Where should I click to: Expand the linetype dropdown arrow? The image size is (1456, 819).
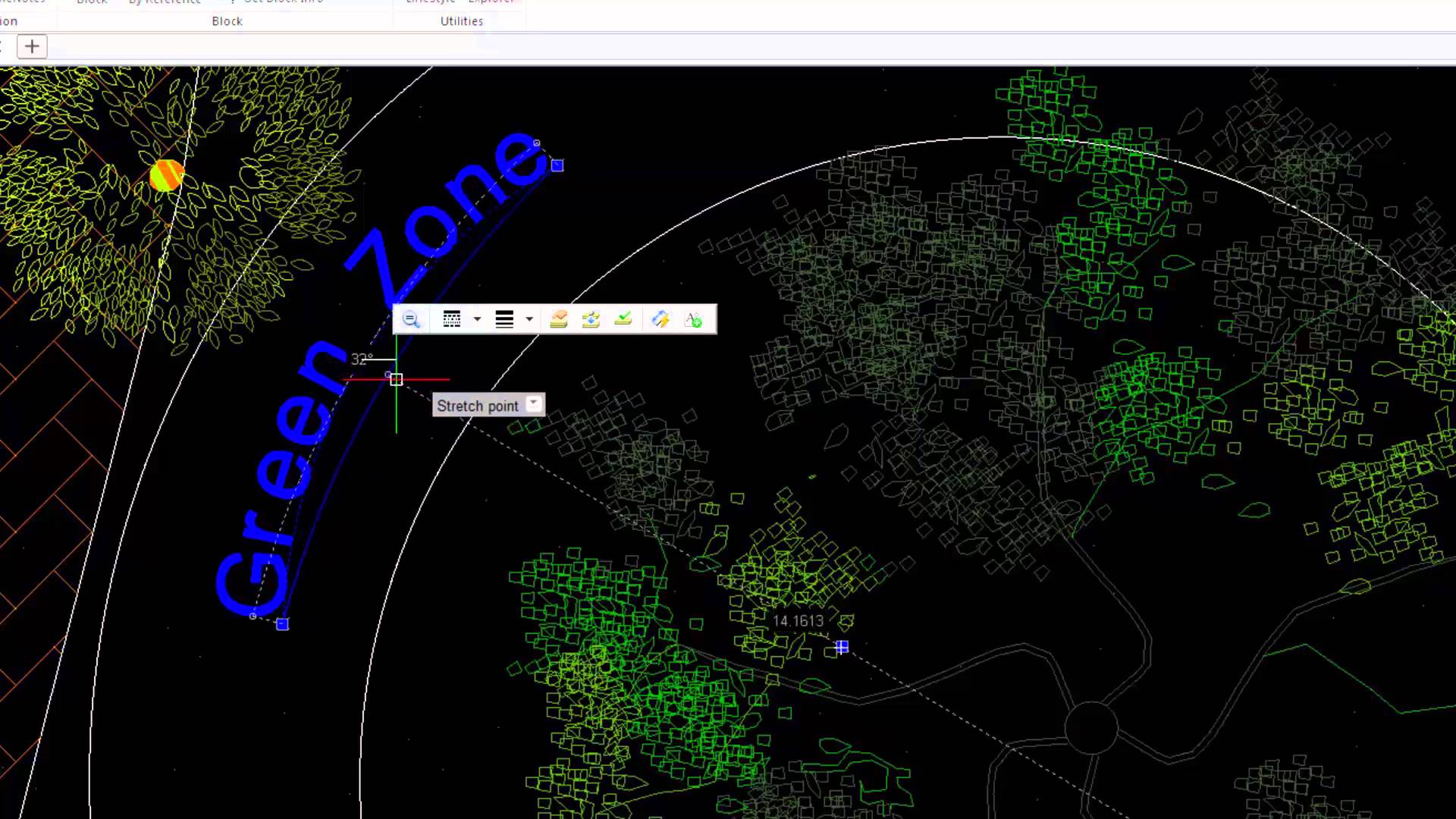click(x=477, y=319)
